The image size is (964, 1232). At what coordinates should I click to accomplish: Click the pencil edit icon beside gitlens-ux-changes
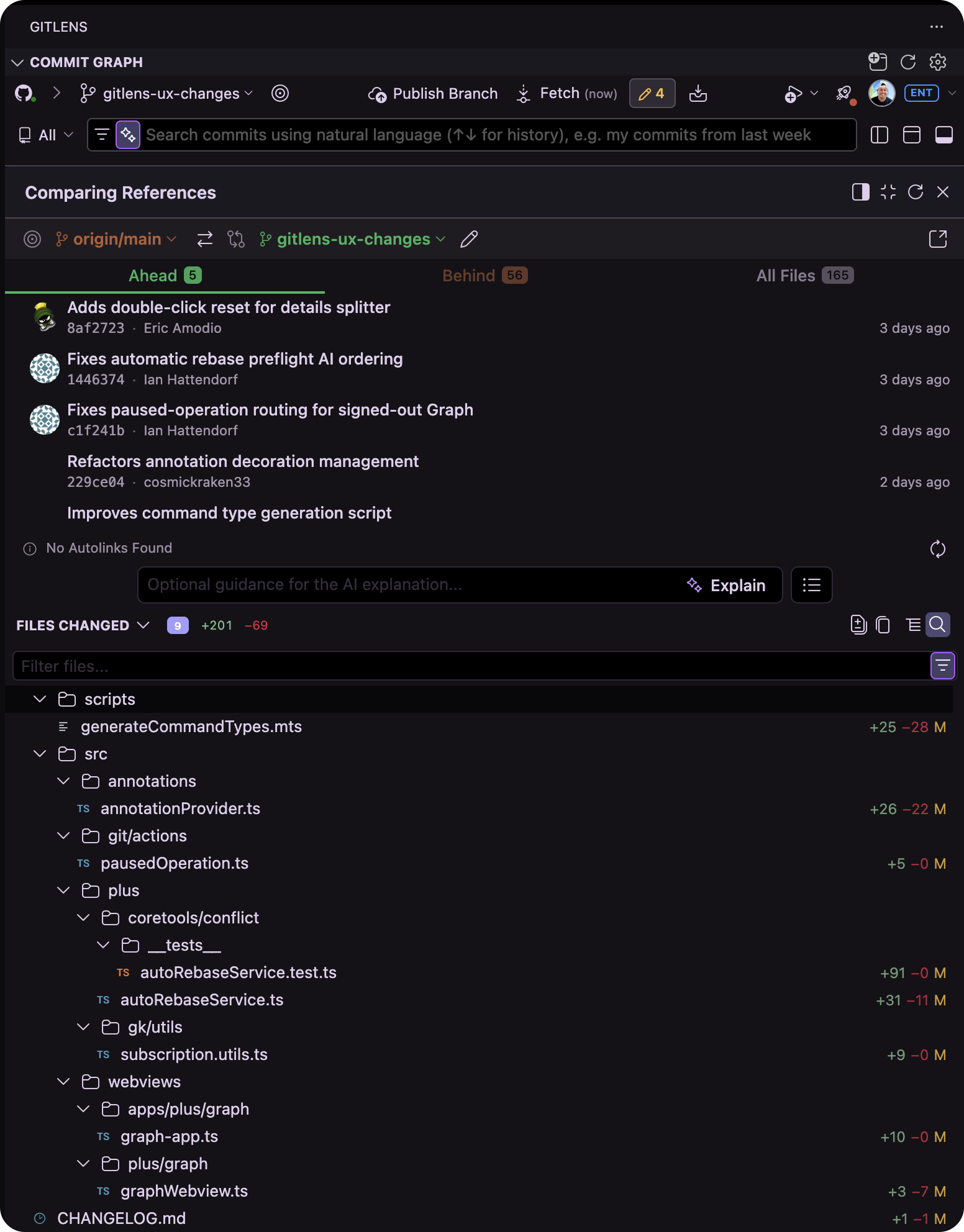469,239
